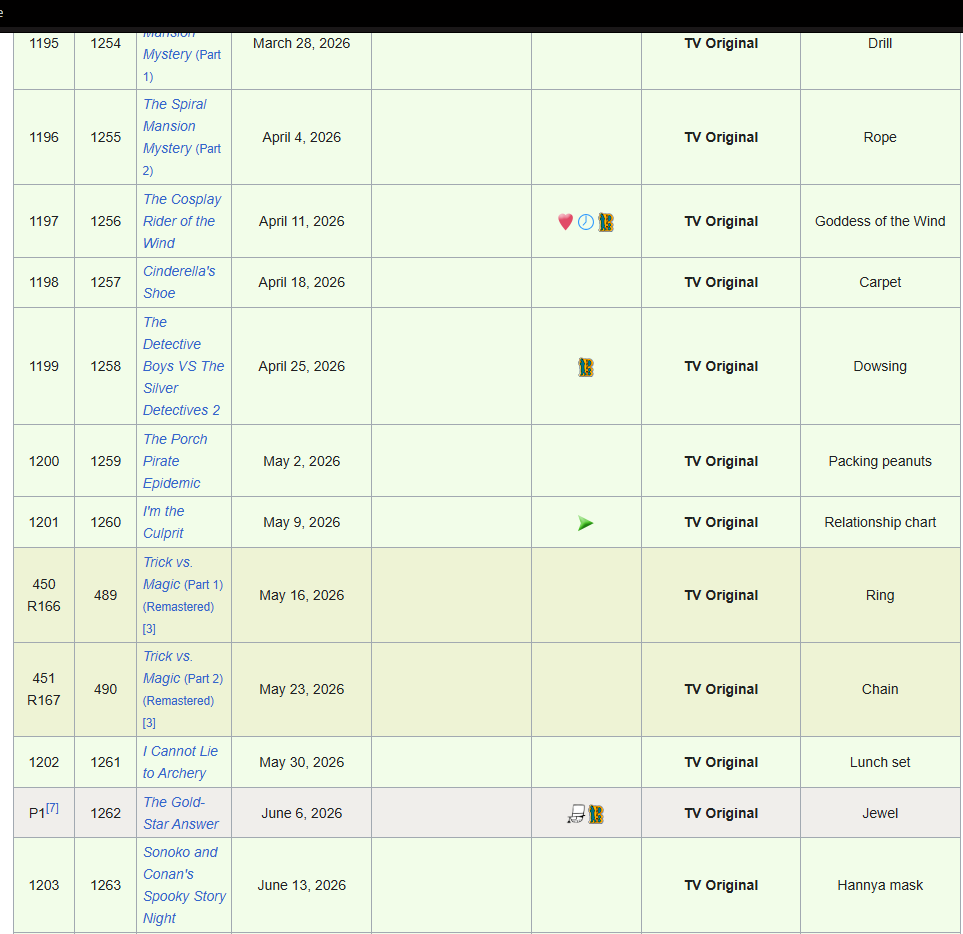Click the number 489 cell
This screenshot has width=963, height=934.
tap(106, 595)
